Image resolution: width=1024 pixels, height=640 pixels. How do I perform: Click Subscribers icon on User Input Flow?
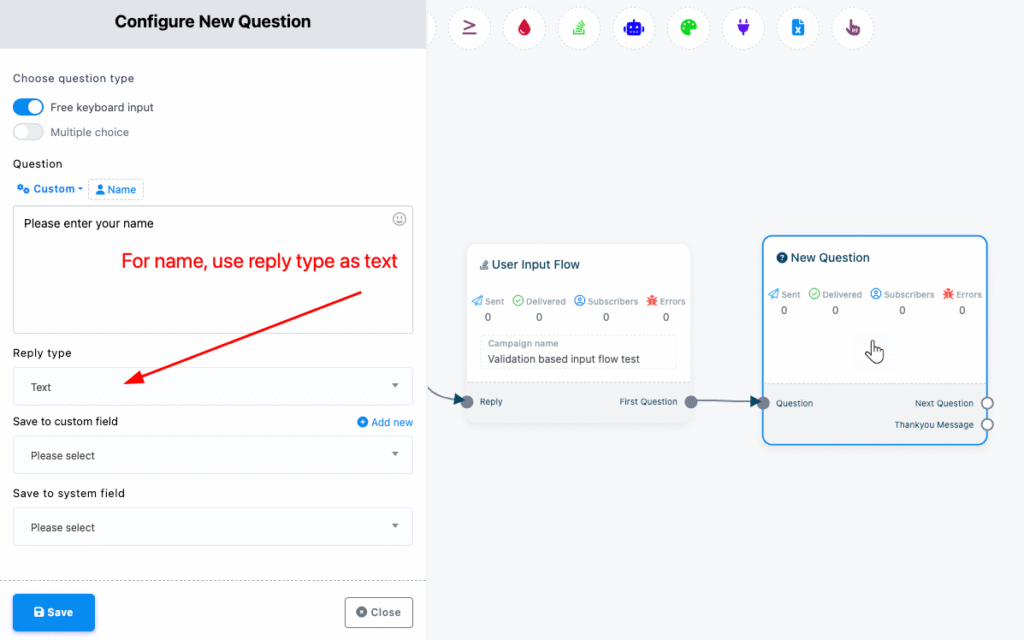point(579,300)
